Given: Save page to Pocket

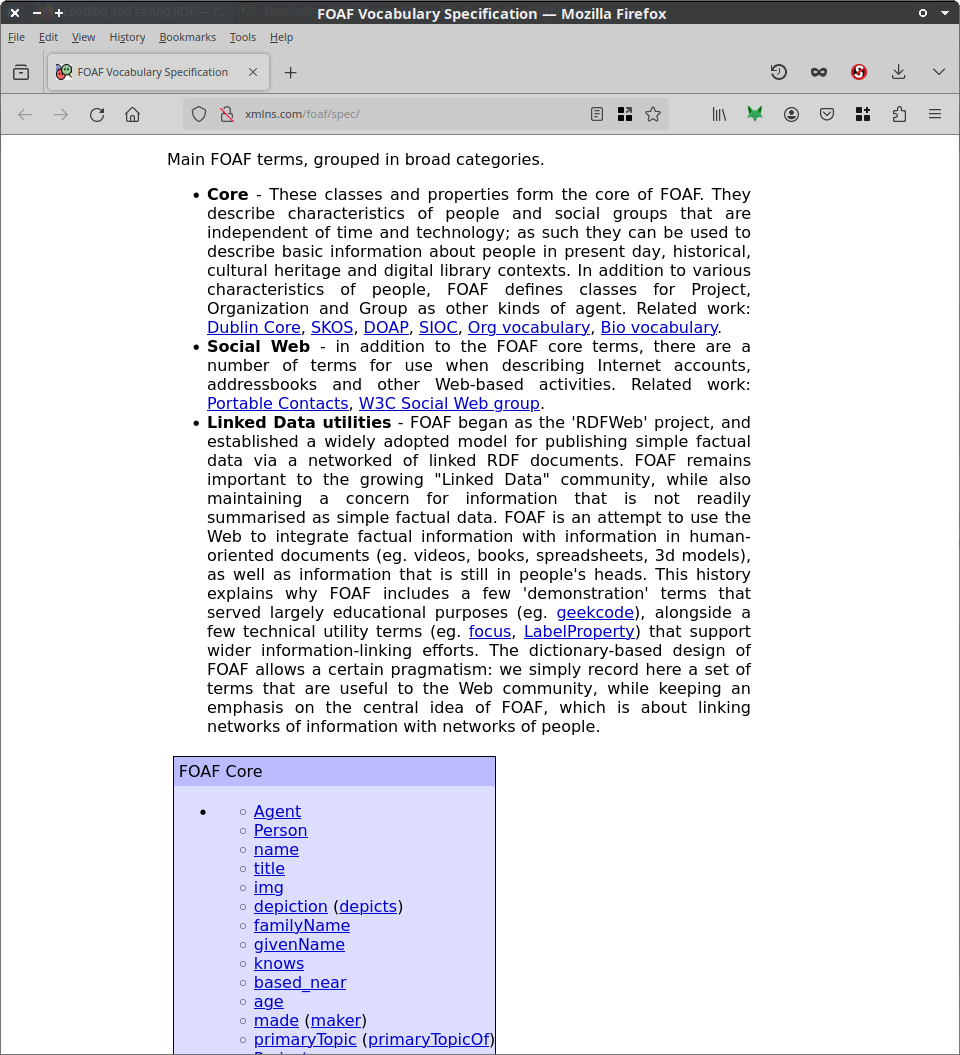Looking at the screenshot, I should pyautogui.click(x=827, y=115).
